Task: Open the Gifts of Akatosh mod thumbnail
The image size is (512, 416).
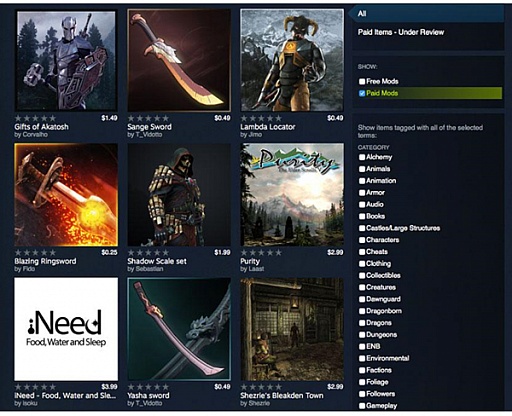Action: pyautogui.click(x=66, y=61)
